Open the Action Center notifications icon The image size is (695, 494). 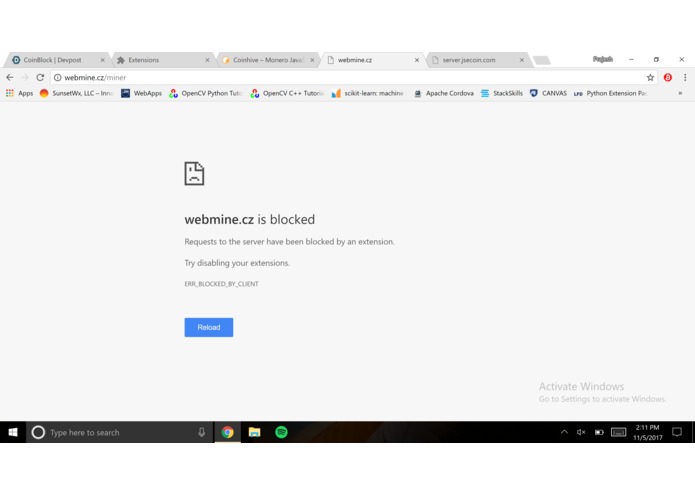coord(677,432)
